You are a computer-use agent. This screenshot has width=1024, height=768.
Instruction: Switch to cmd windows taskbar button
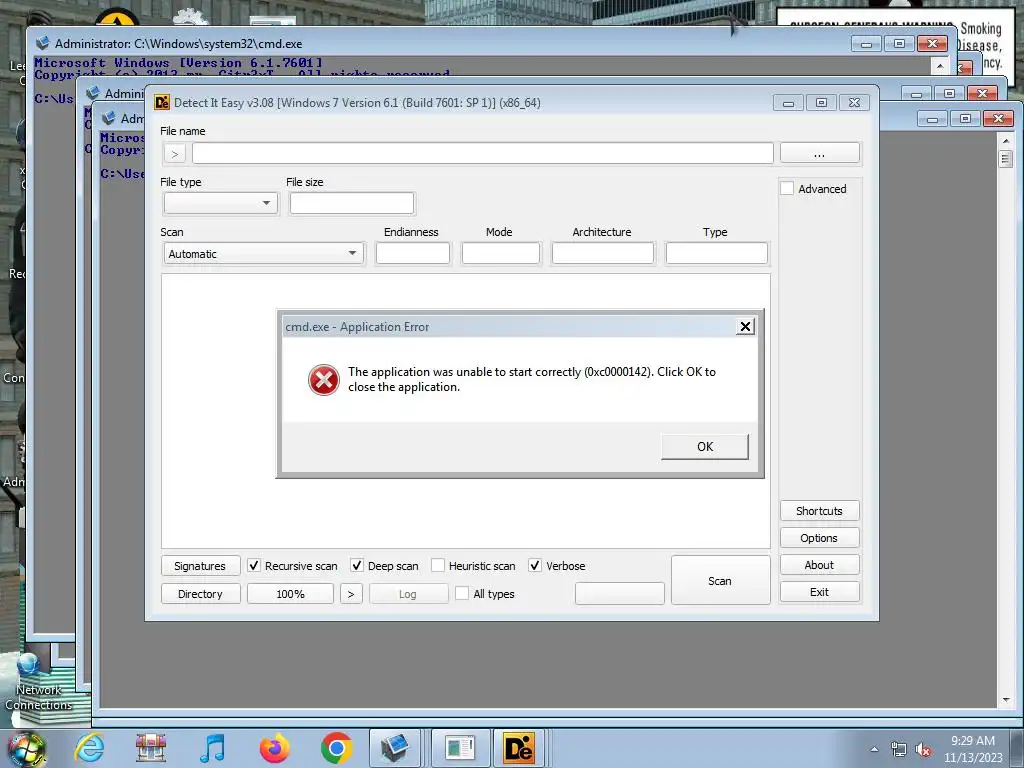(x=394, y=748)
